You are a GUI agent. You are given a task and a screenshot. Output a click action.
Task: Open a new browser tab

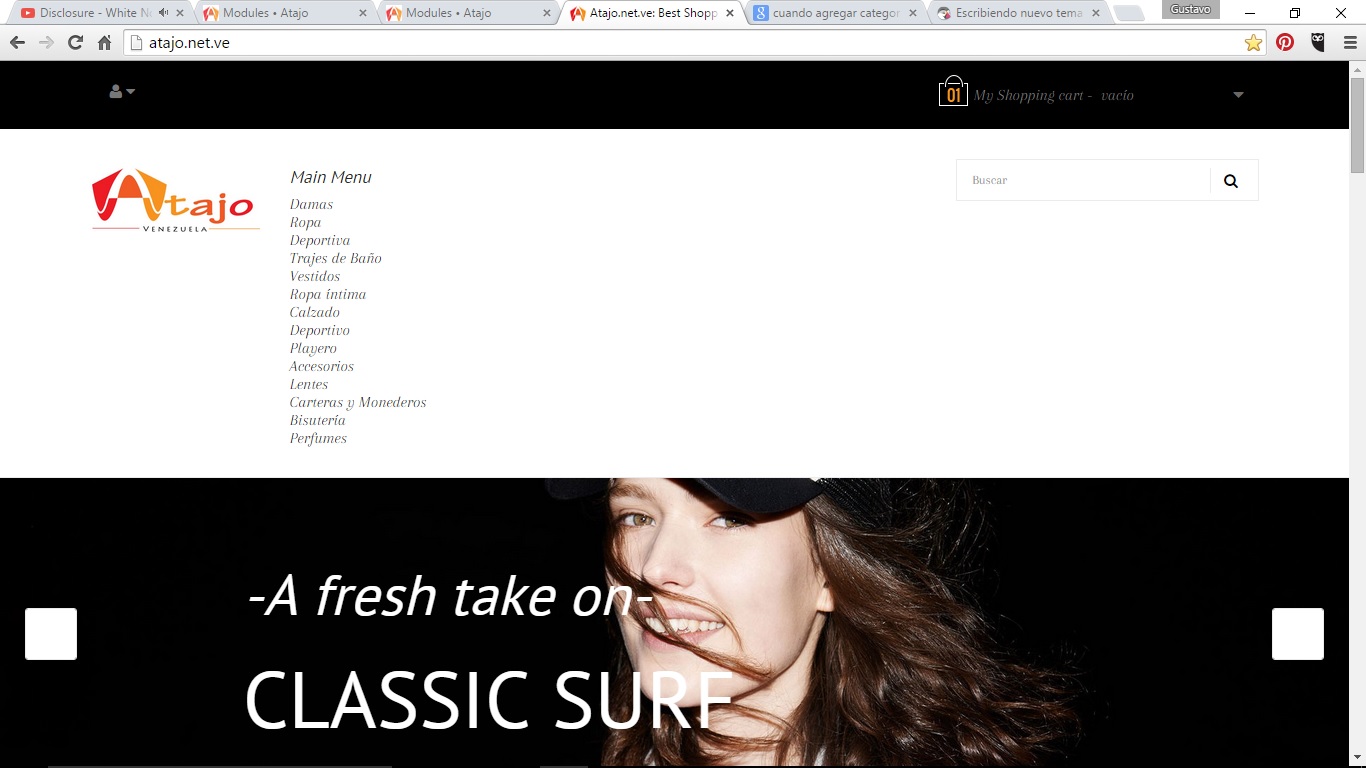(x=1129, y=14)
